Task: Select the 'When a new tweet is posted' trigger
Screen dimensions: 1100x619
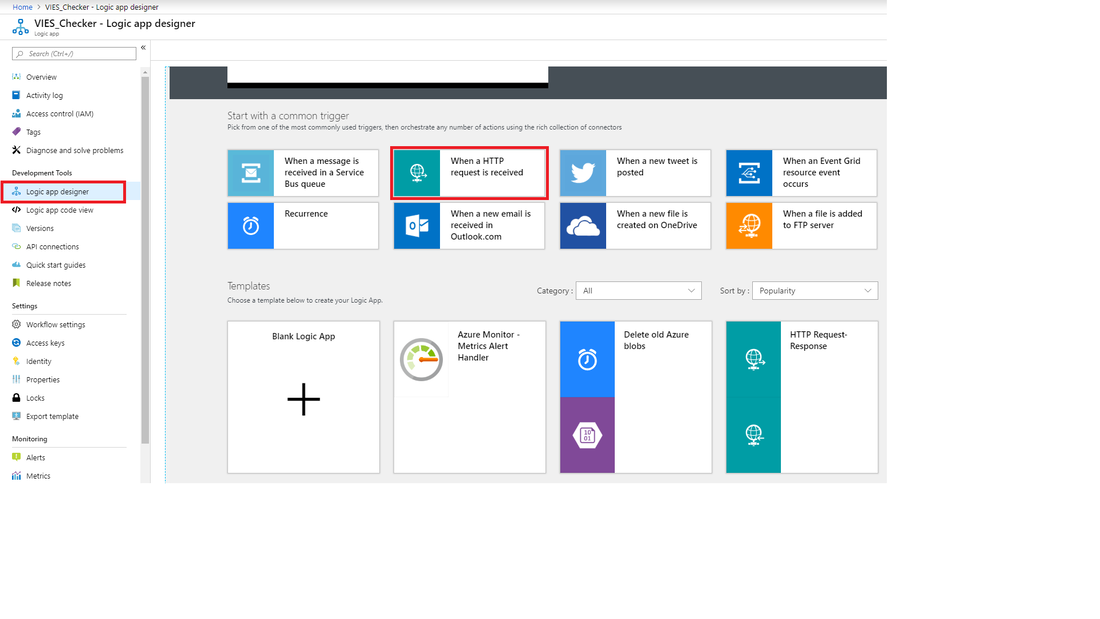Action: (634, 172)
